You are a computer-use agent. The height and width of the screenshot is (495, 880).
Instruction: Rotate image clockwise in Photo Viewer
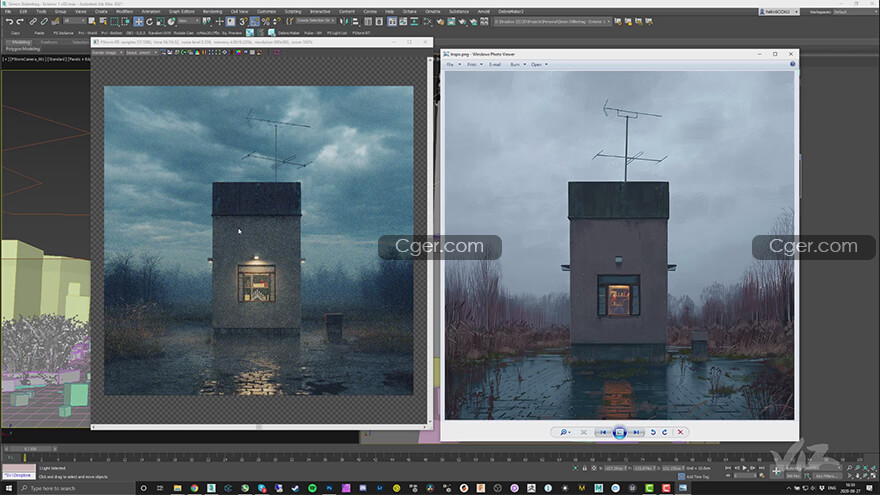point(664,432)
